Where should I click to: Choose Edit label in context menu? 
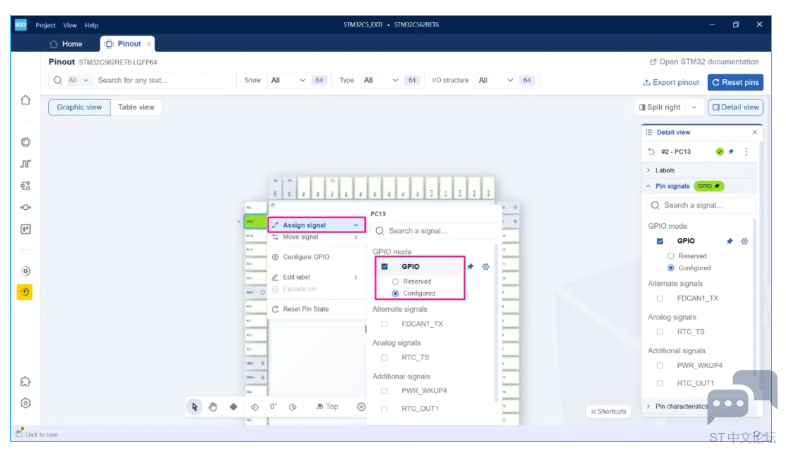(315, 277)
